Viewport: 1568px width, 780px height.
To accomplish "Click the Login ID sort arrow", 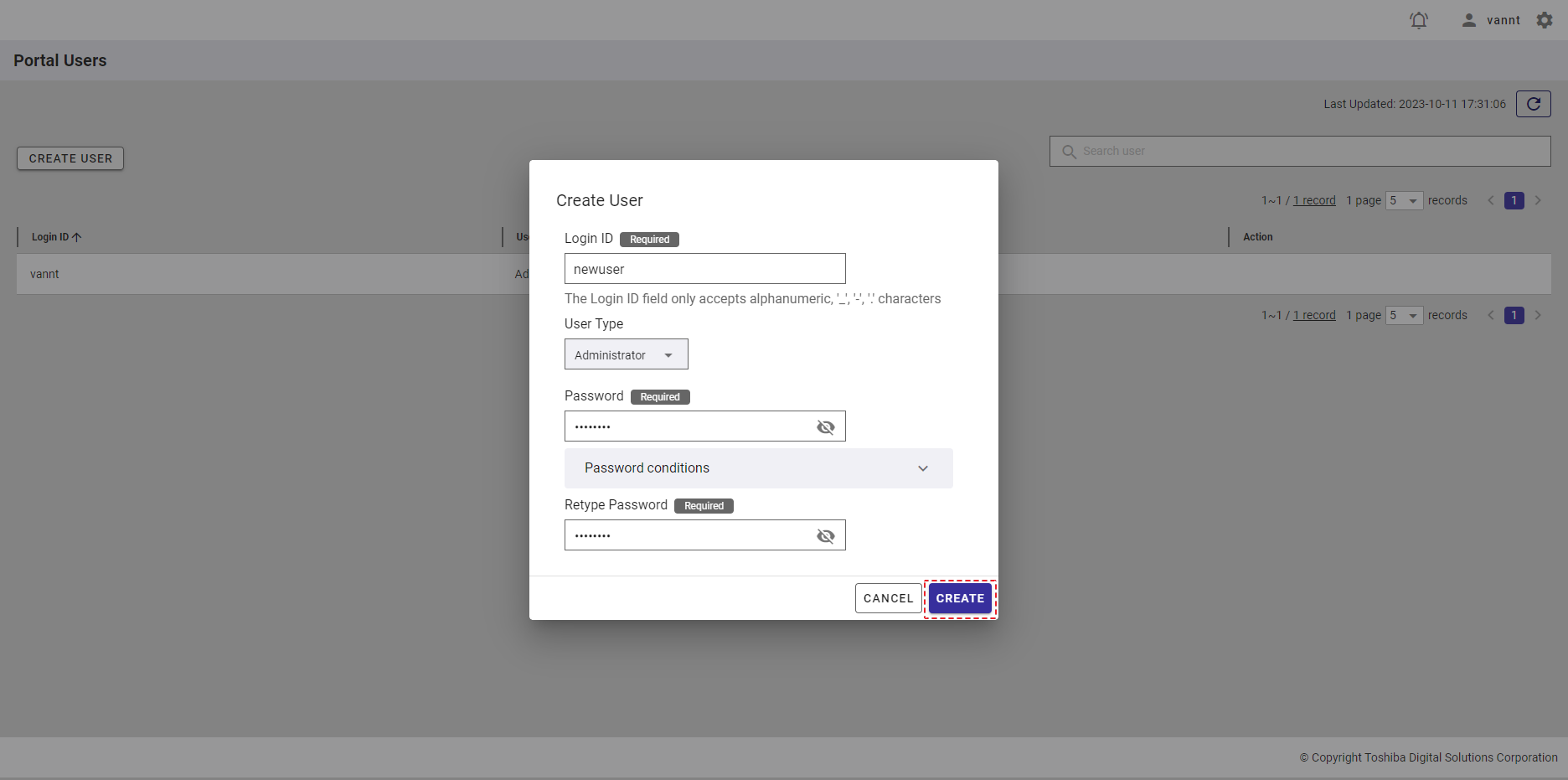I will (77, 238).
